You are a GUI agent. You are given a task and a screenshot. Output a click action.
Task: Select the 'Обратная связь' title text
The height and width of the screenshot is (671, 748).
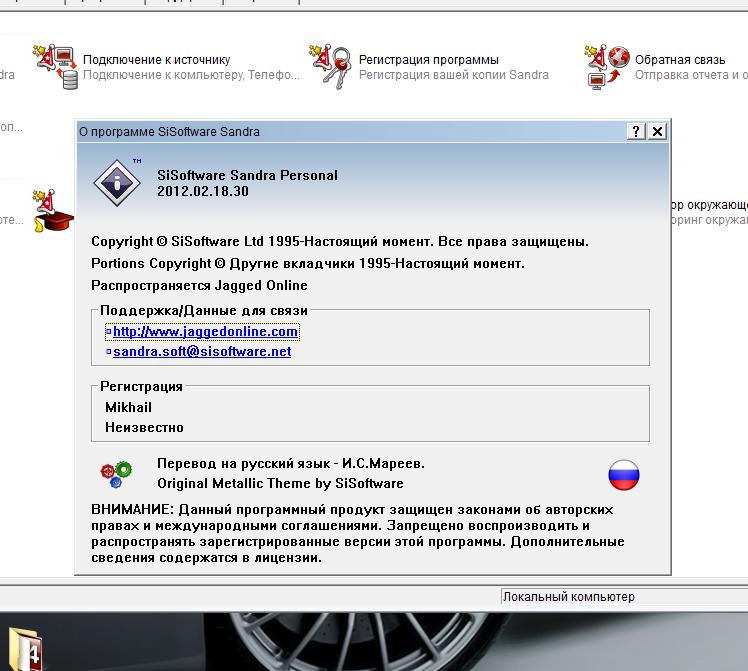click(680, 60)
